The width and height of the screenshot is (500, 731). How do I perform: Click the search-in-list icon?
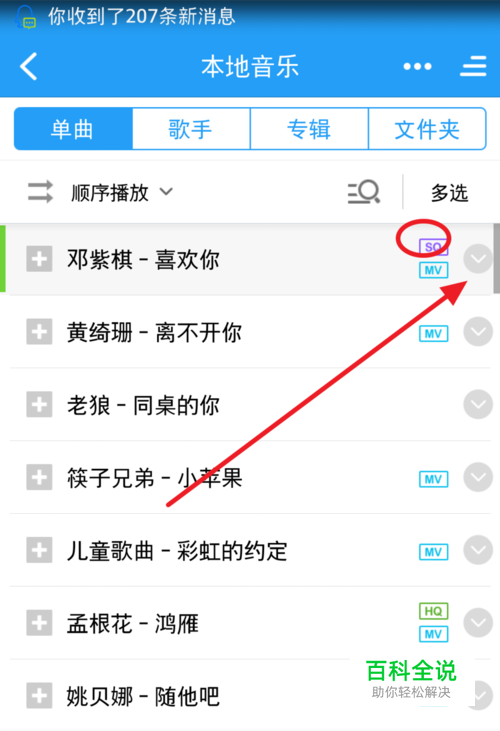click(x=364, y=192)
